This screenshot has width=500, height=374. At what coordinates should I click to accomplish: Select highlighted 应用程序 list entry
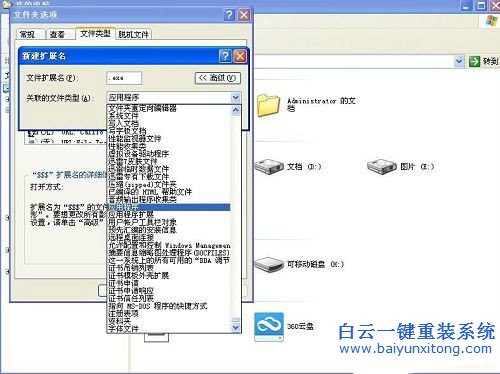pyautogui.click(x=169, y=207)
